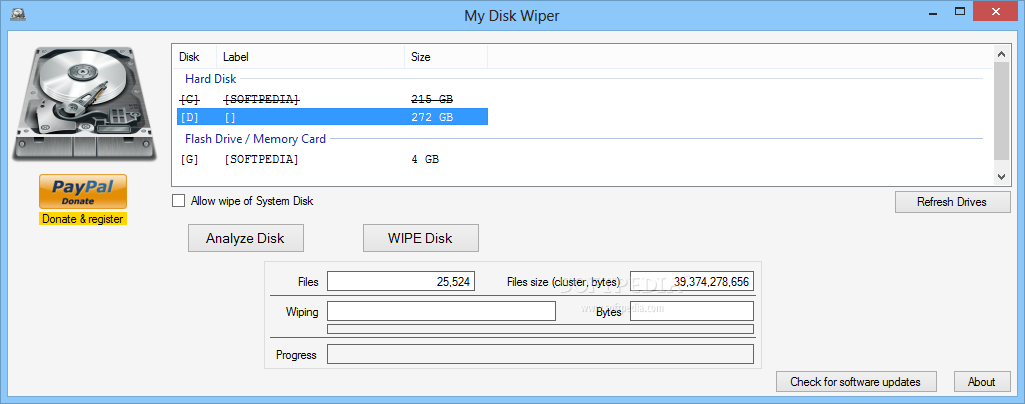This screenshot has height=404, width=1025.
Task: Click the Analyze Disk button
Action: coord(246,238)
